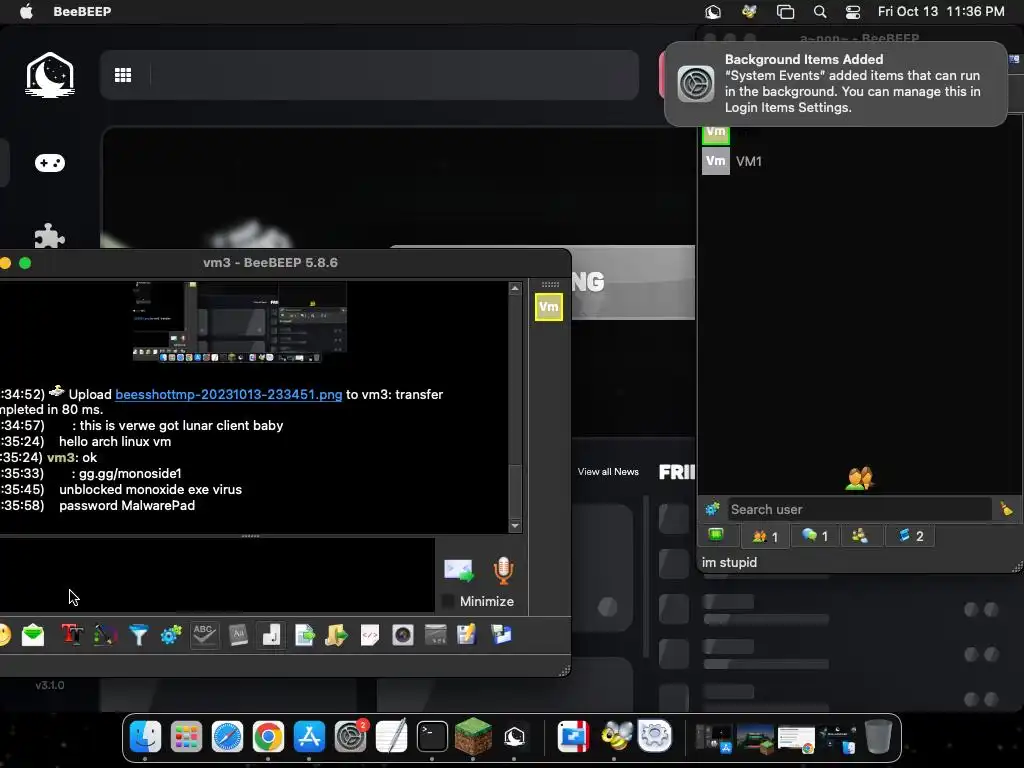Open chat settings gears icon in toolbar
This screenshot has width=1024, height=768.
tap(171, 635)
